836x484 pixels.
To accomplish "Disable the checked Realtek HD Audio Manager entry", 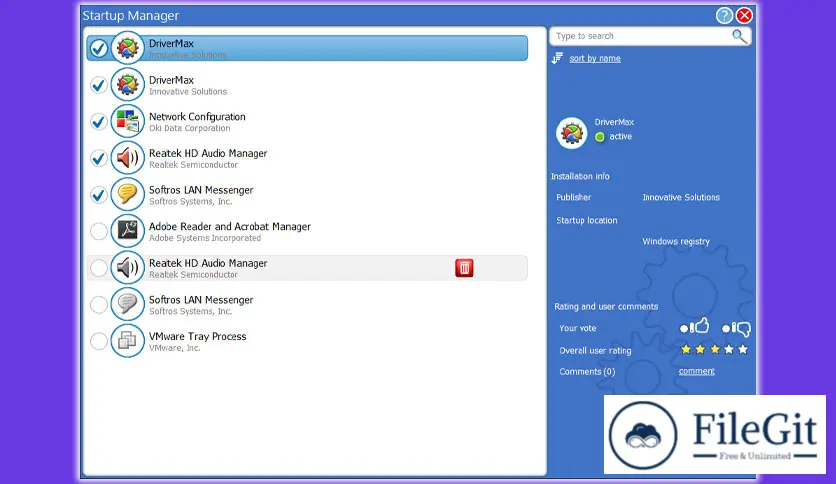I will tap(99, 158).
